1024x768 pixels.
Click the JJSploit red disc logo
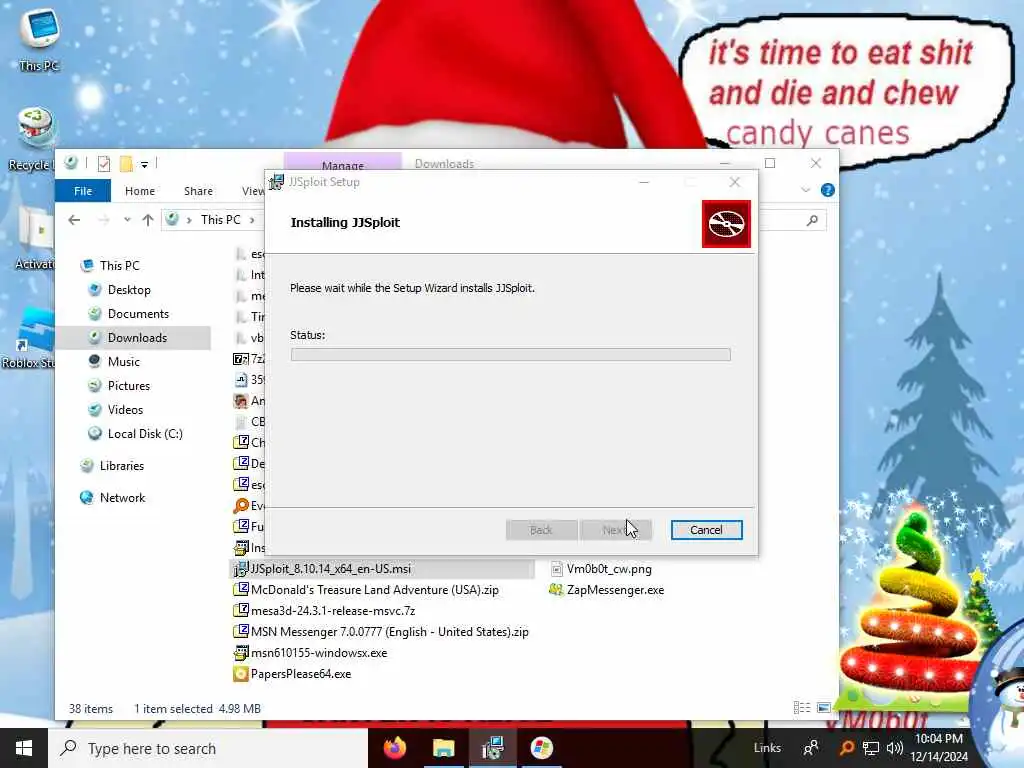(726, 224)
